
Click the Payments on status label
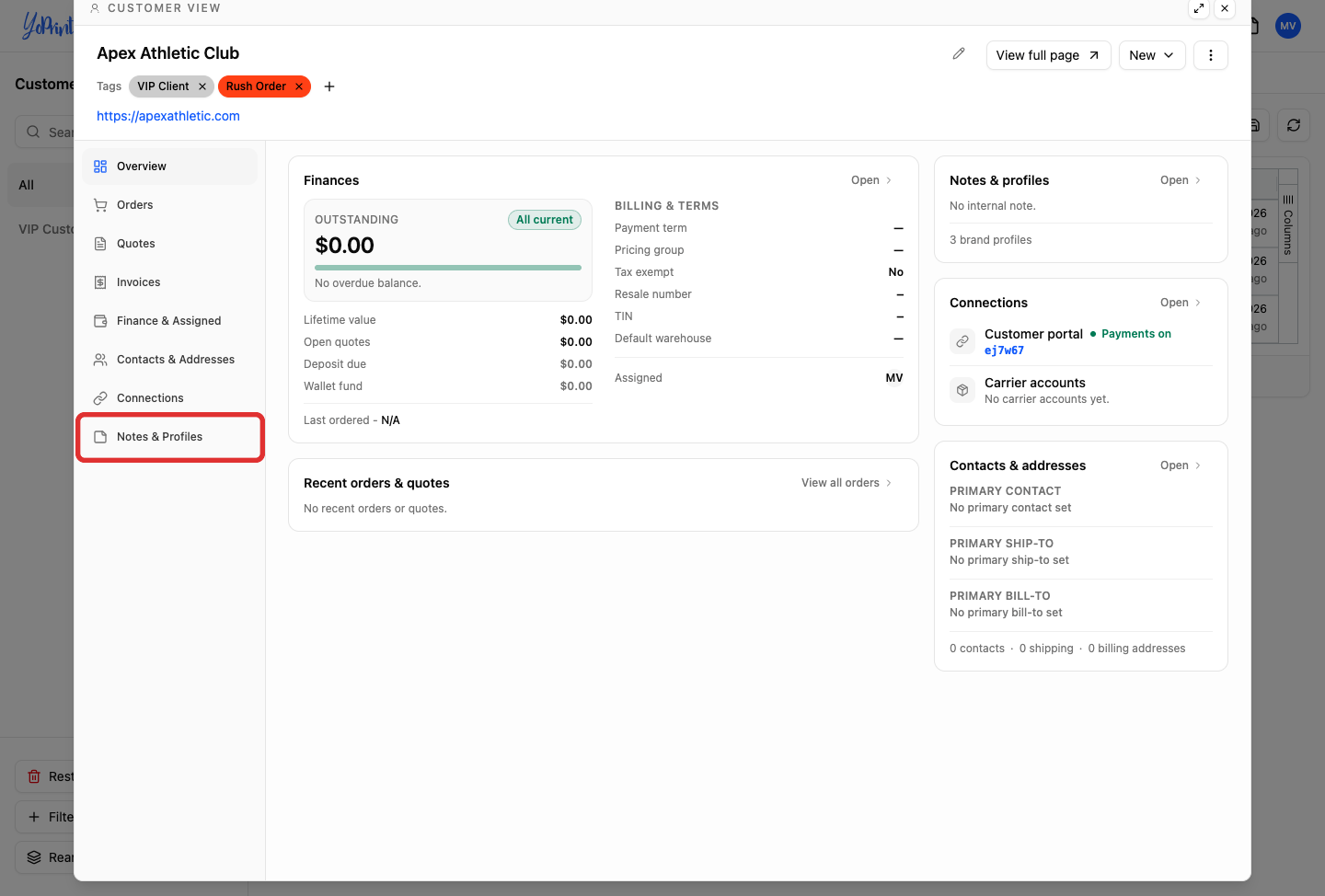tap(1136, 334)
